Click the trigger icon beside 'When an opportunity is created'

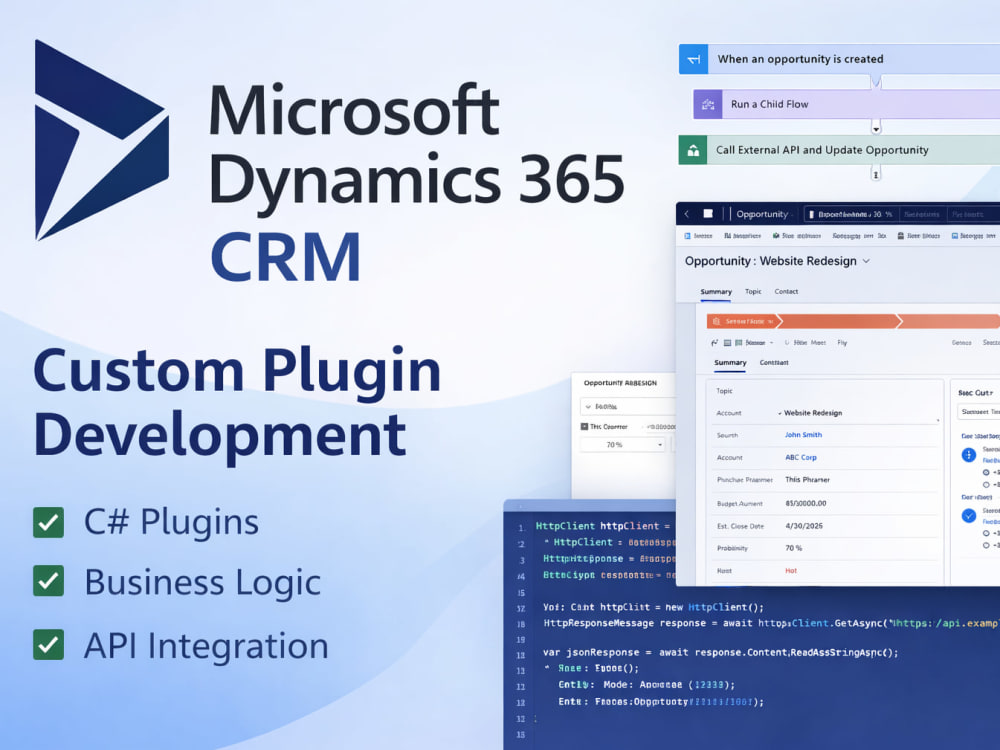click(693, 59)
